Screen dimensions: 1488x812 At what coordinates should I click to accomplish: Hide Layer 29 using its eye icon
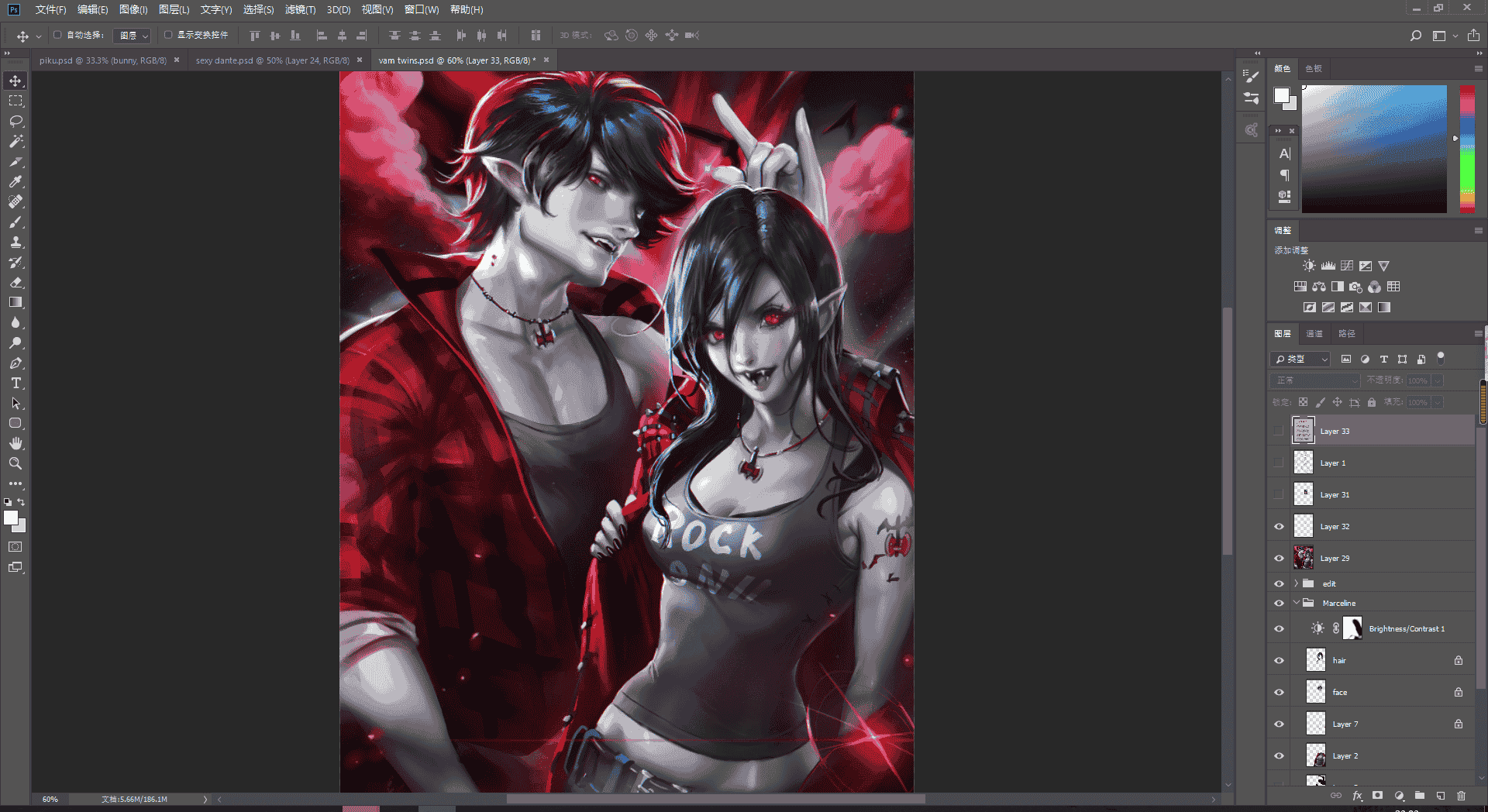pos(1279,559)
